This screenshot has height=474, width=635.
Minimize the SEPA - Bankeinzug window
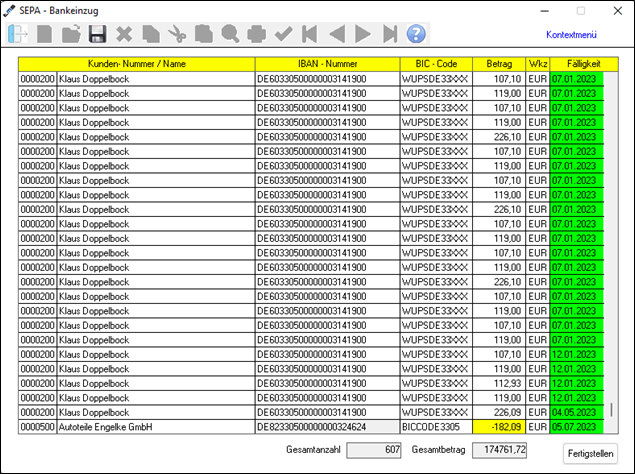(x=545, y=11)
